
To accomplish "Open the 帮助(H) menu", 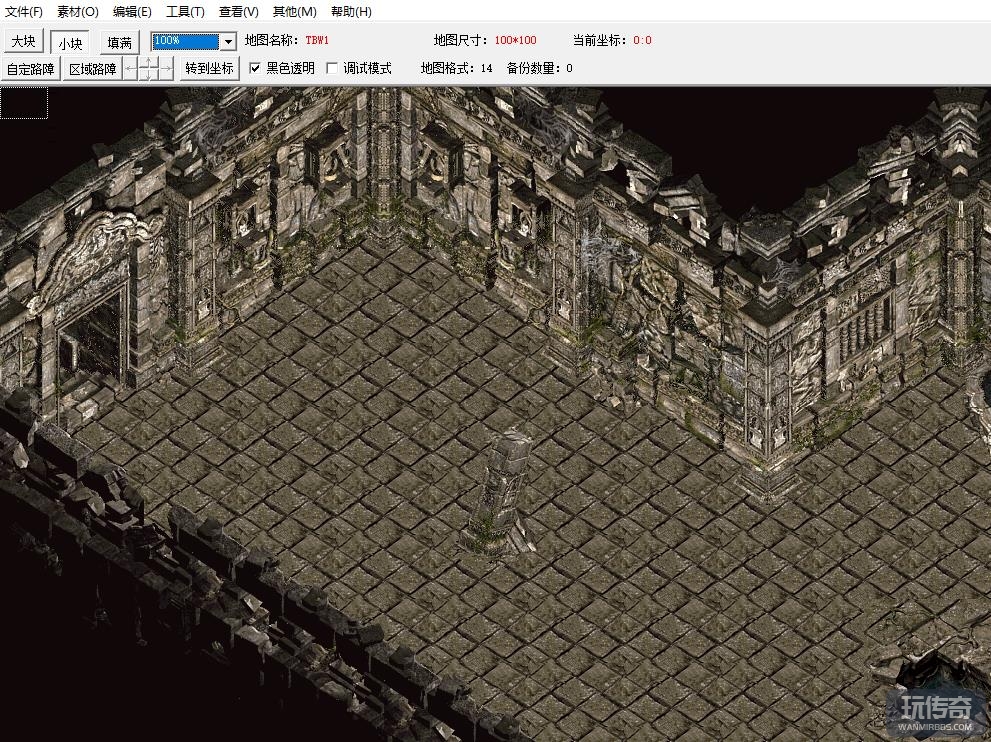I will coord(351,11).
